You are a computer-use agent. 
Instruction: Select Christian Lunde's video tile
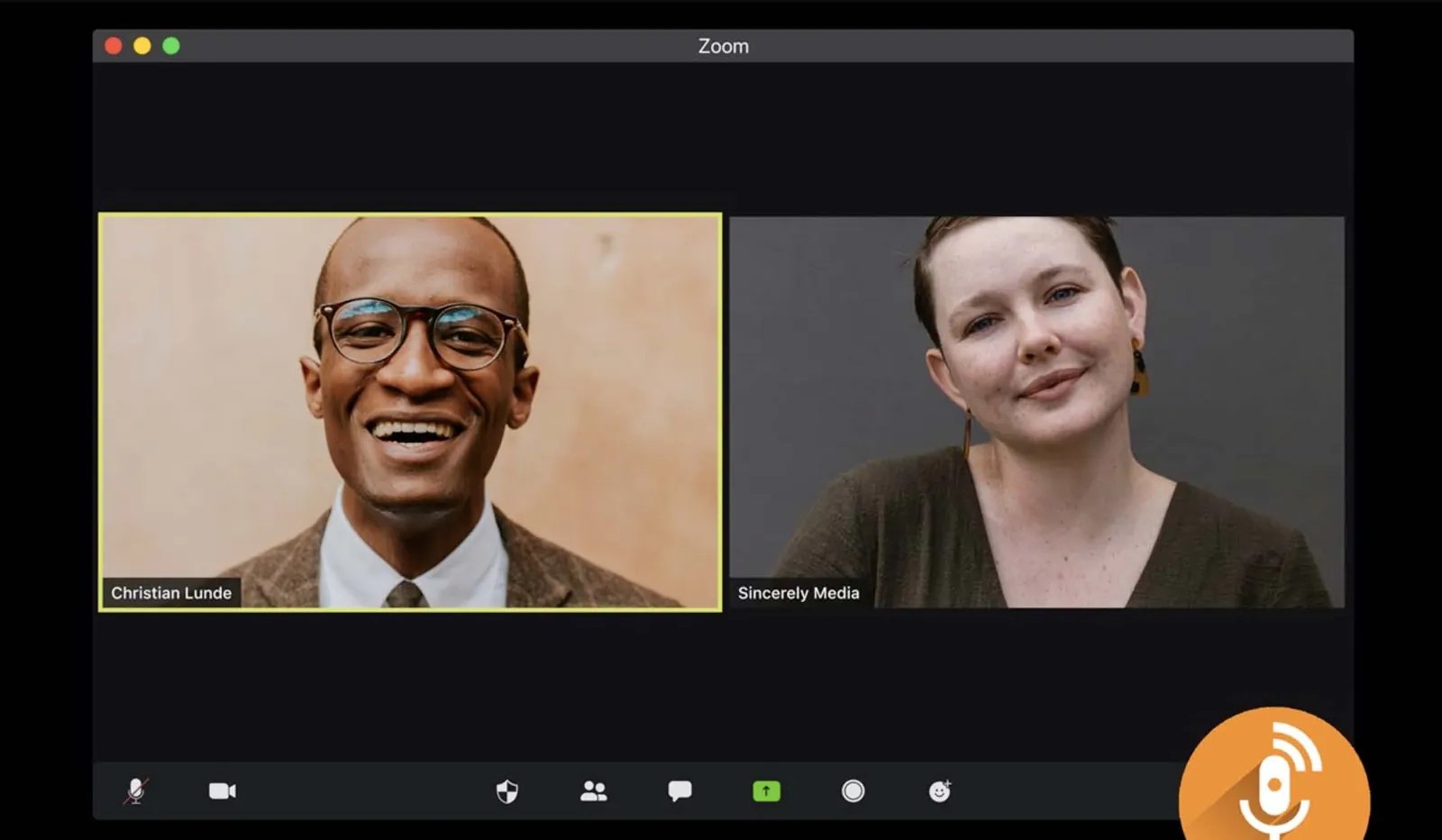point(410,412)
